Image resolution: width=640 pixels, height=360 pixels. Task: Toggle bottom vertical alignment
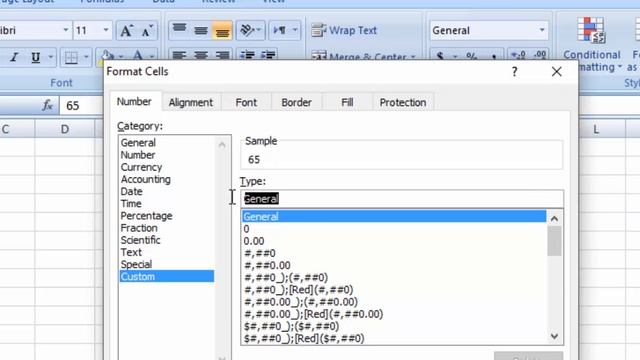[222, 30]
